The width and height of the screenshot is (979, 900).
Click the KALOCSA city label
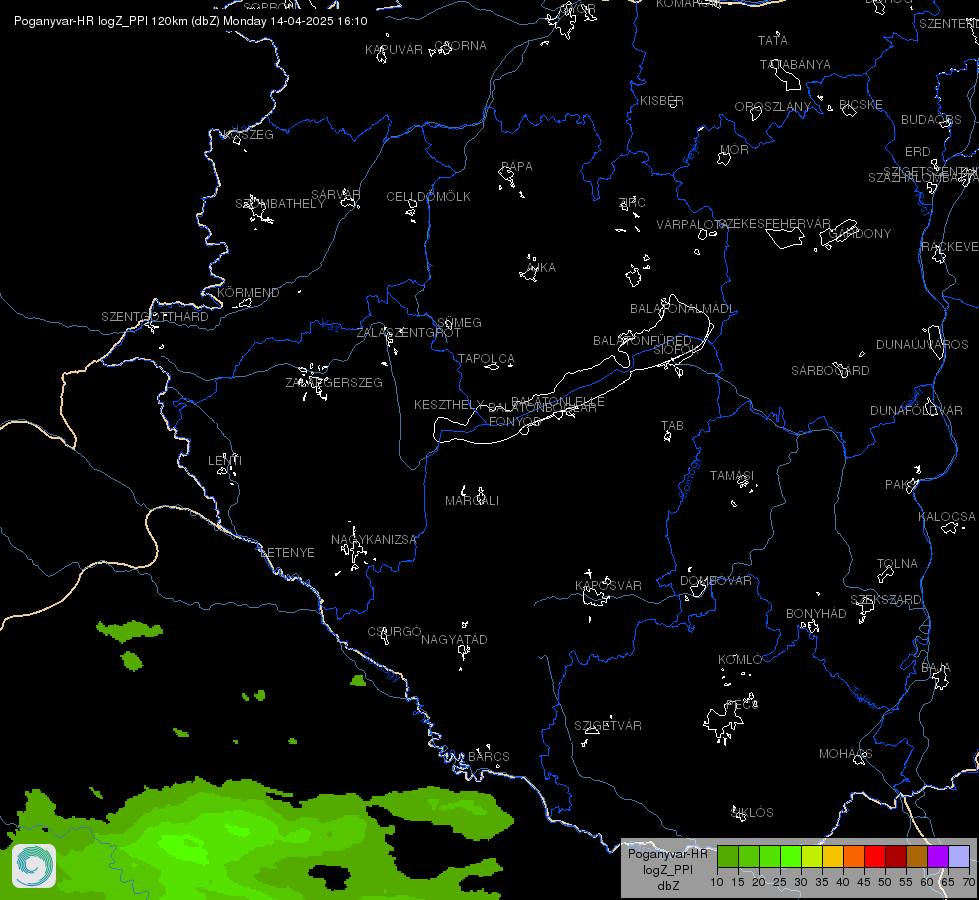[x=947, y=517]
